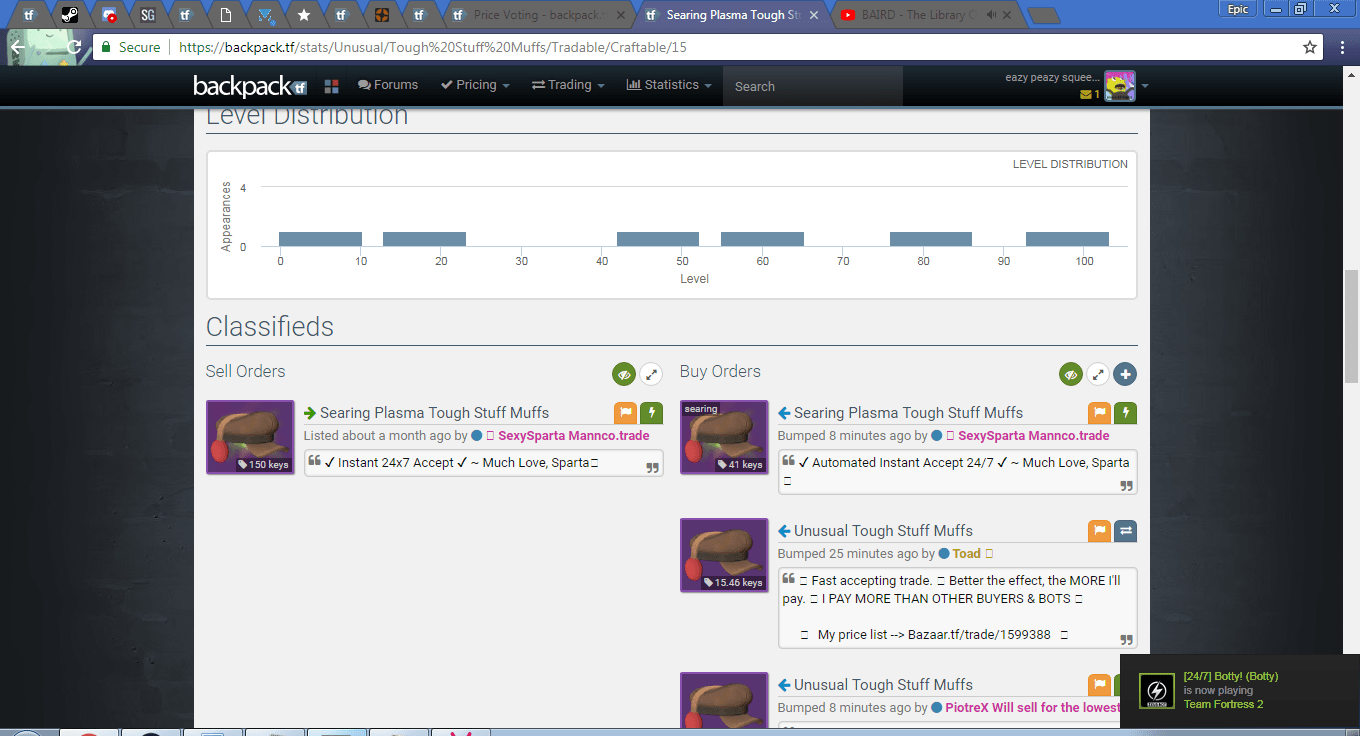Click the Sell Orders heading text
This screenshot has height=736, width=1360.
click(246, 371)
